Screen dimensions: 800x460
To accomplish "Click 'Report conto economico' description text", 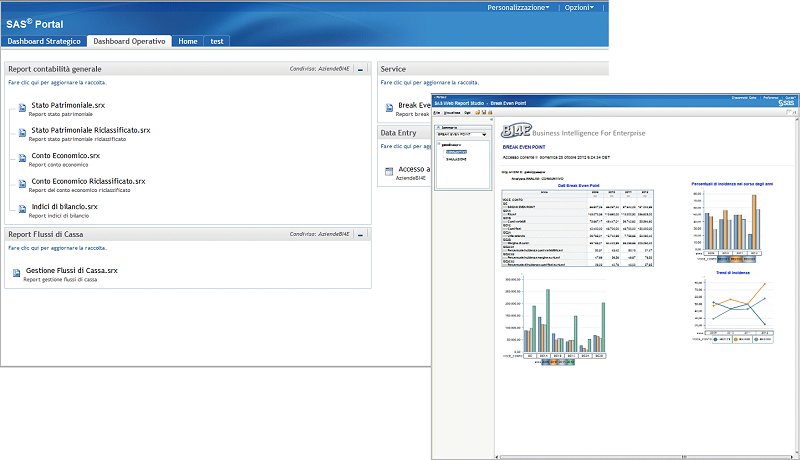I will point(58,165).
